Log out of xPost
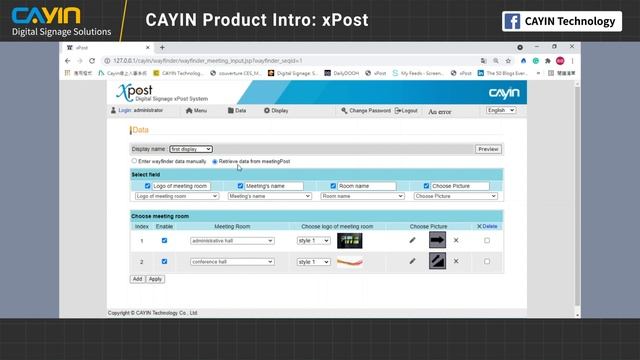The image size is (640, 360). coord(406,111)
